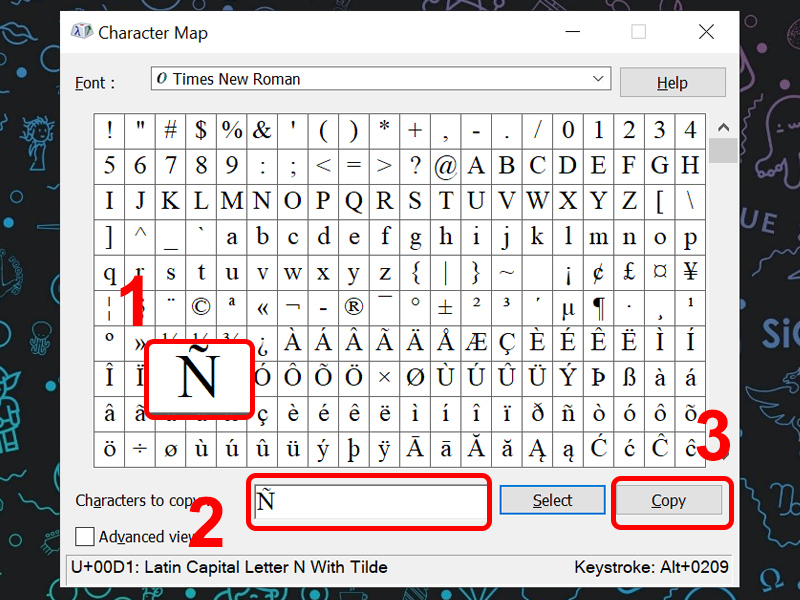Pick the @ symbol in the grid
Viewport: 800px width, 600px height.
445,166
